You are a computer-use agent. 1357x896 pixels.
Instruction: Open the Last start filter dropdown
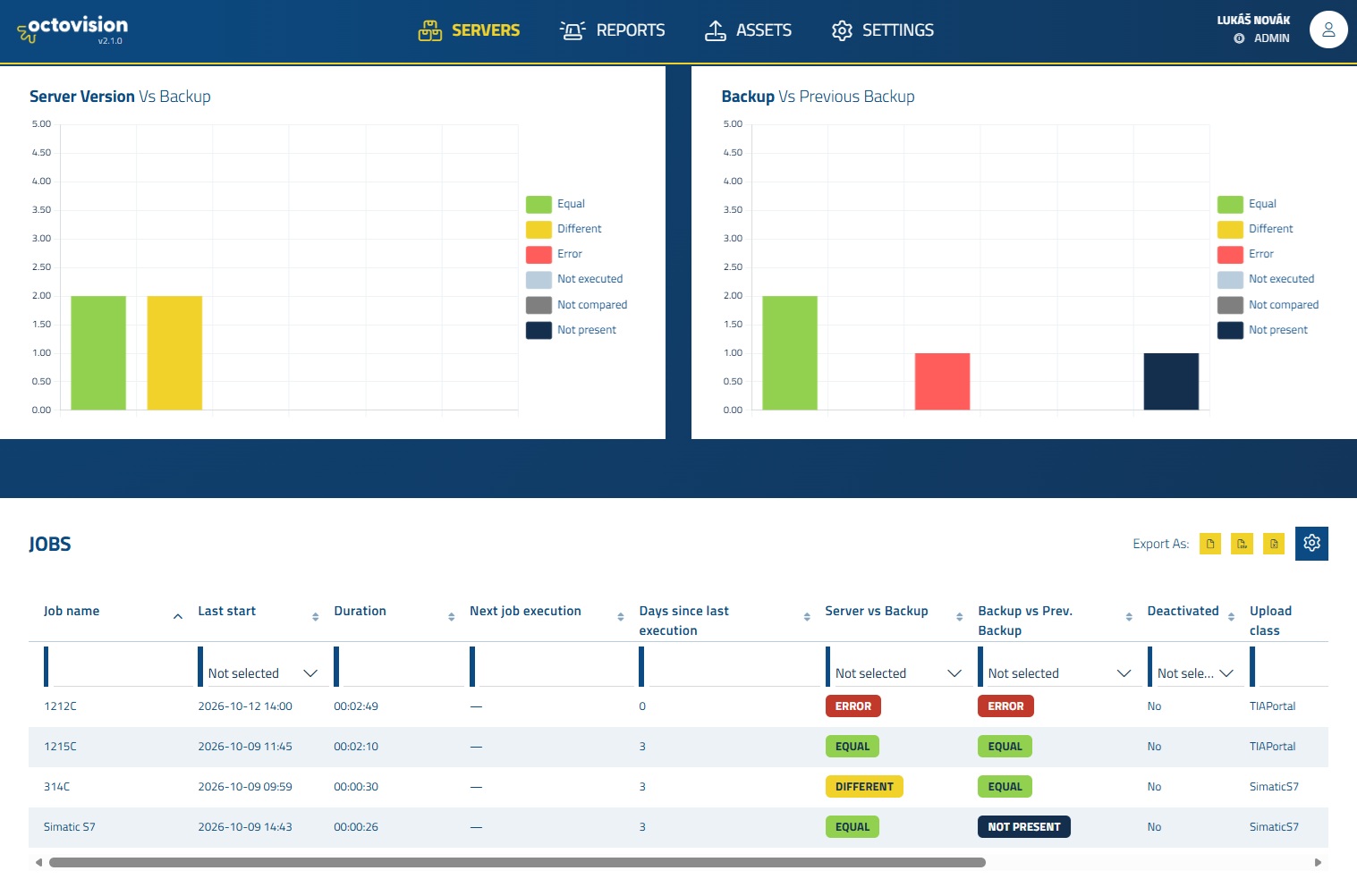pos(262,673)
